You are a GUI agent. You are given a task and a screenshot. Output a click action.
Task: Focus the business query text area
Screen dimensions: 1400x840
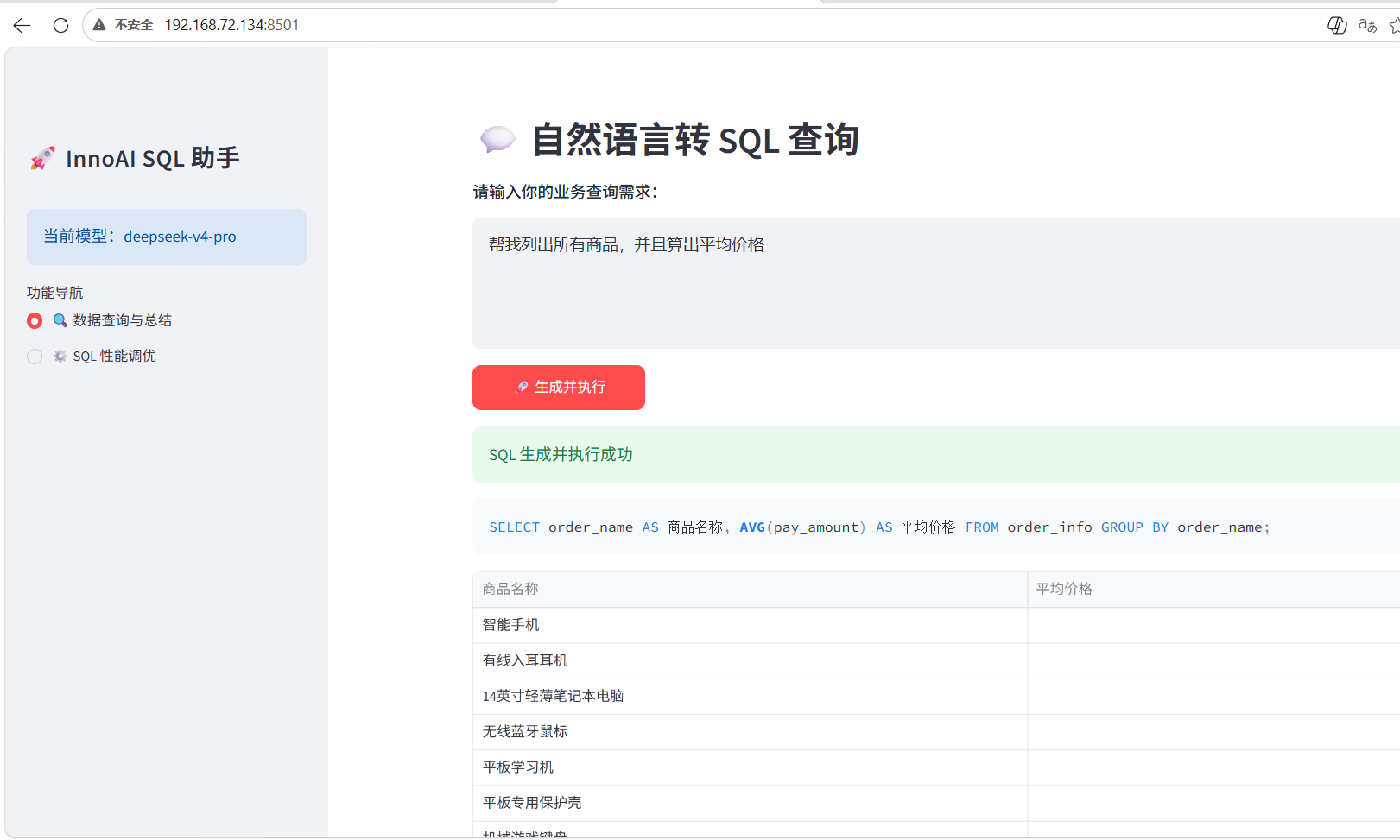pos(936,283)
